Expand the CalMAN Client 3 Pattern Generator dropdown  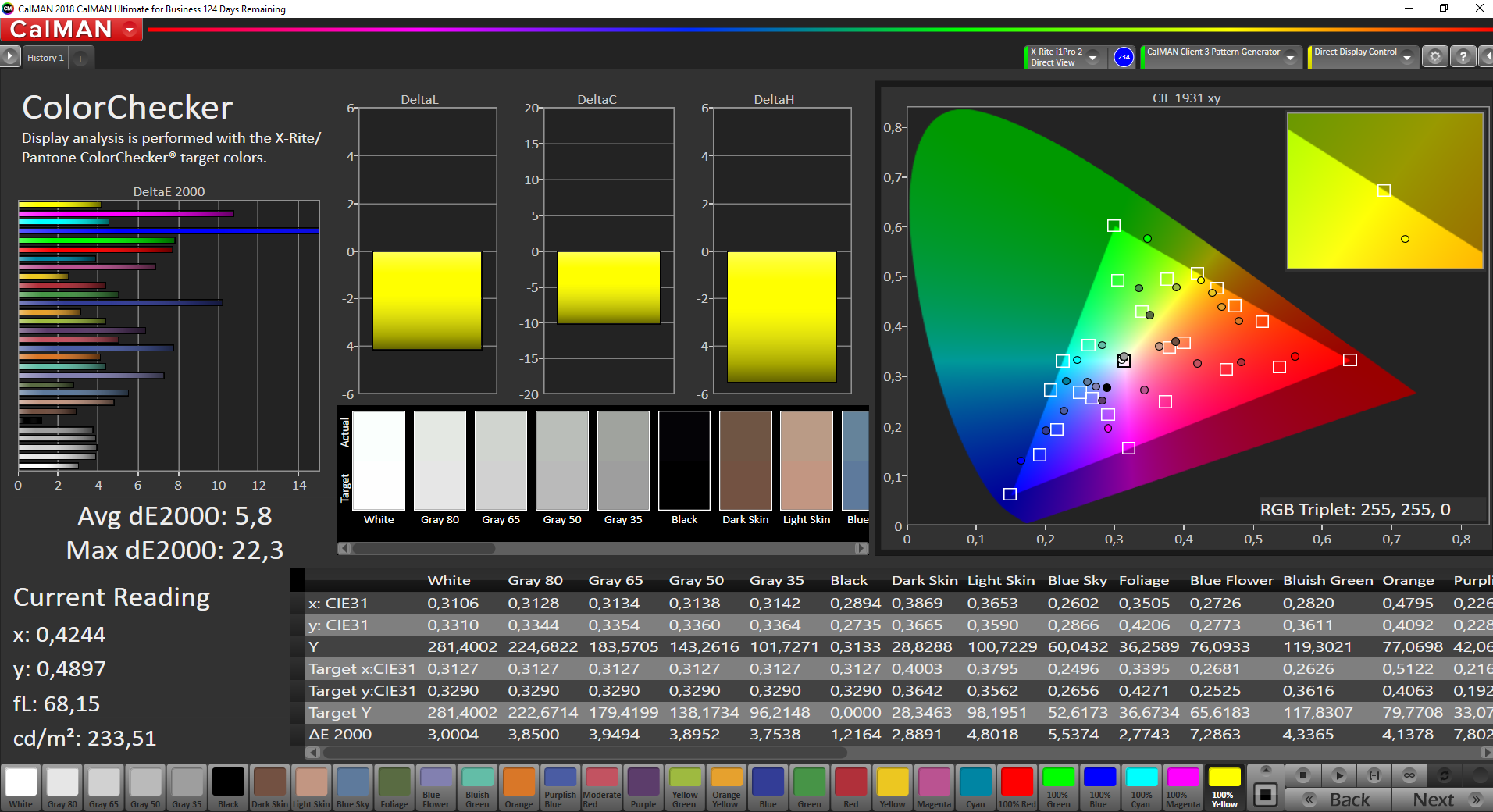1291,58
